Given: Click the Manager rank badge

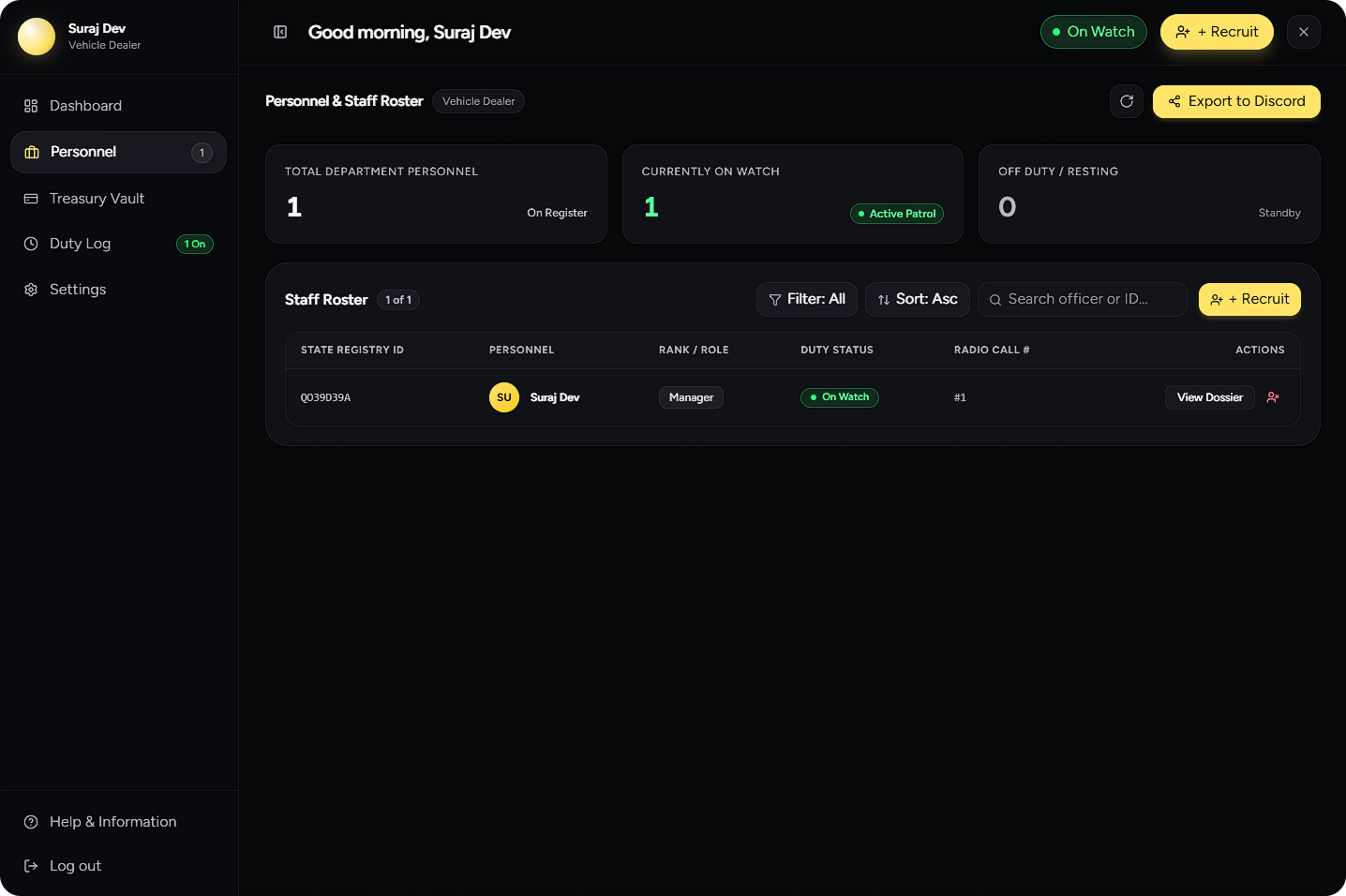Looking at the screenshot, I should (691, 397).
